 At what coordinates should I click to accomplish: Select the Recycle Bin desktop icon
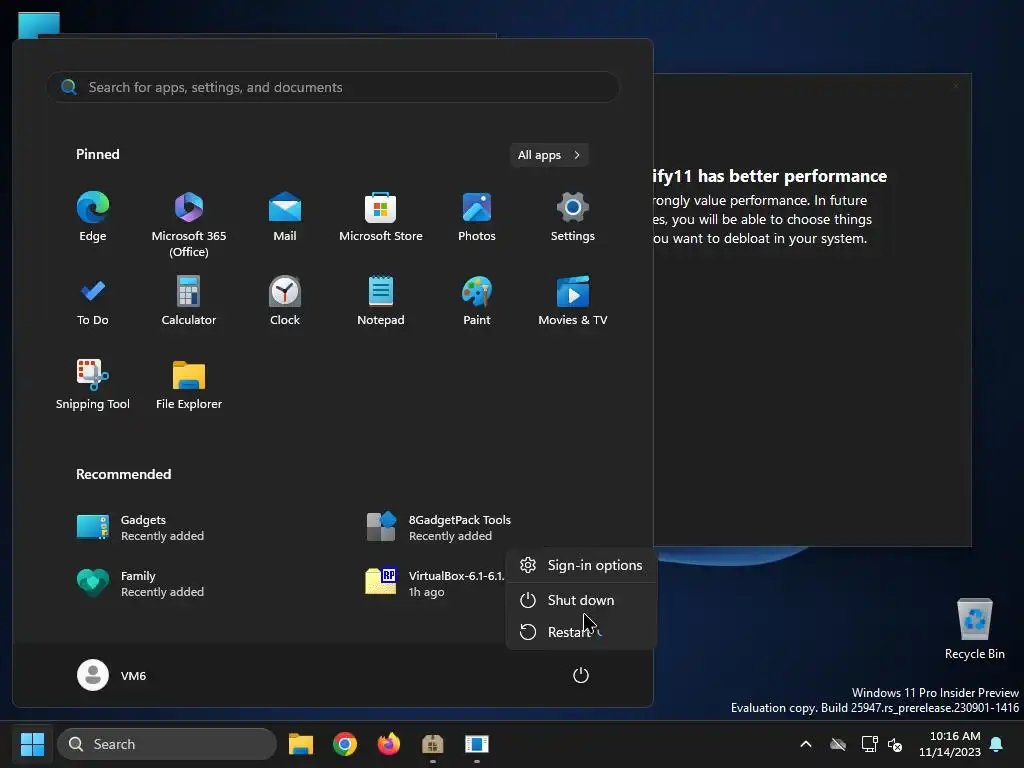974,629
